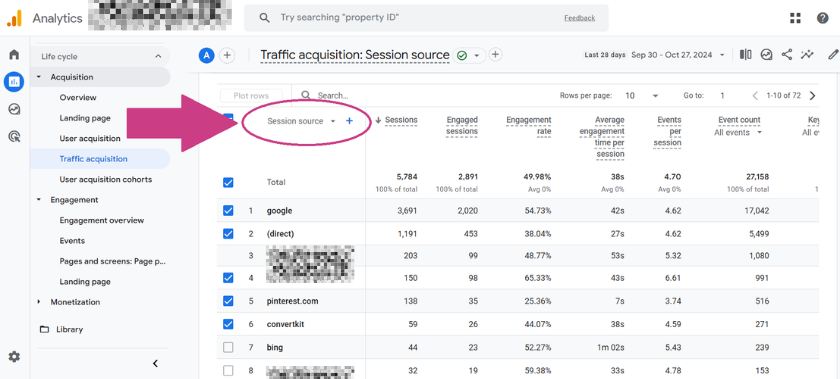Screen dimensions: 840x379
Task: Click the report status green check icon
Action: tap(462, 55)
